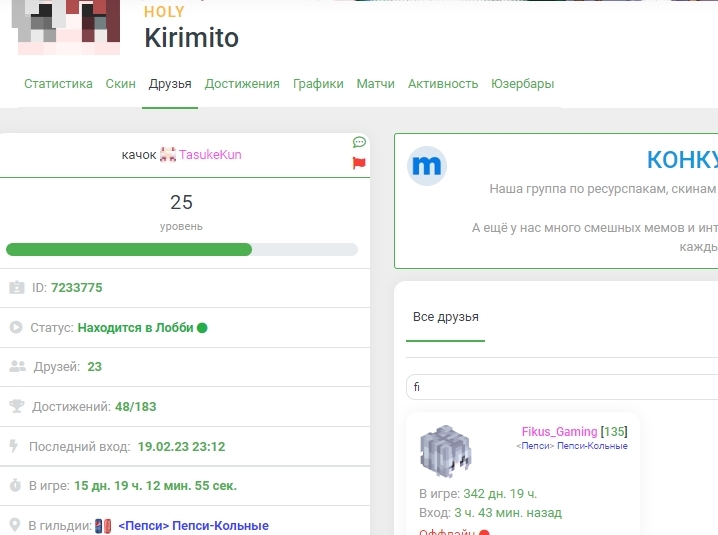Click the red report flag icon
The width and height of the screenshot is (718, 535).
359,164
